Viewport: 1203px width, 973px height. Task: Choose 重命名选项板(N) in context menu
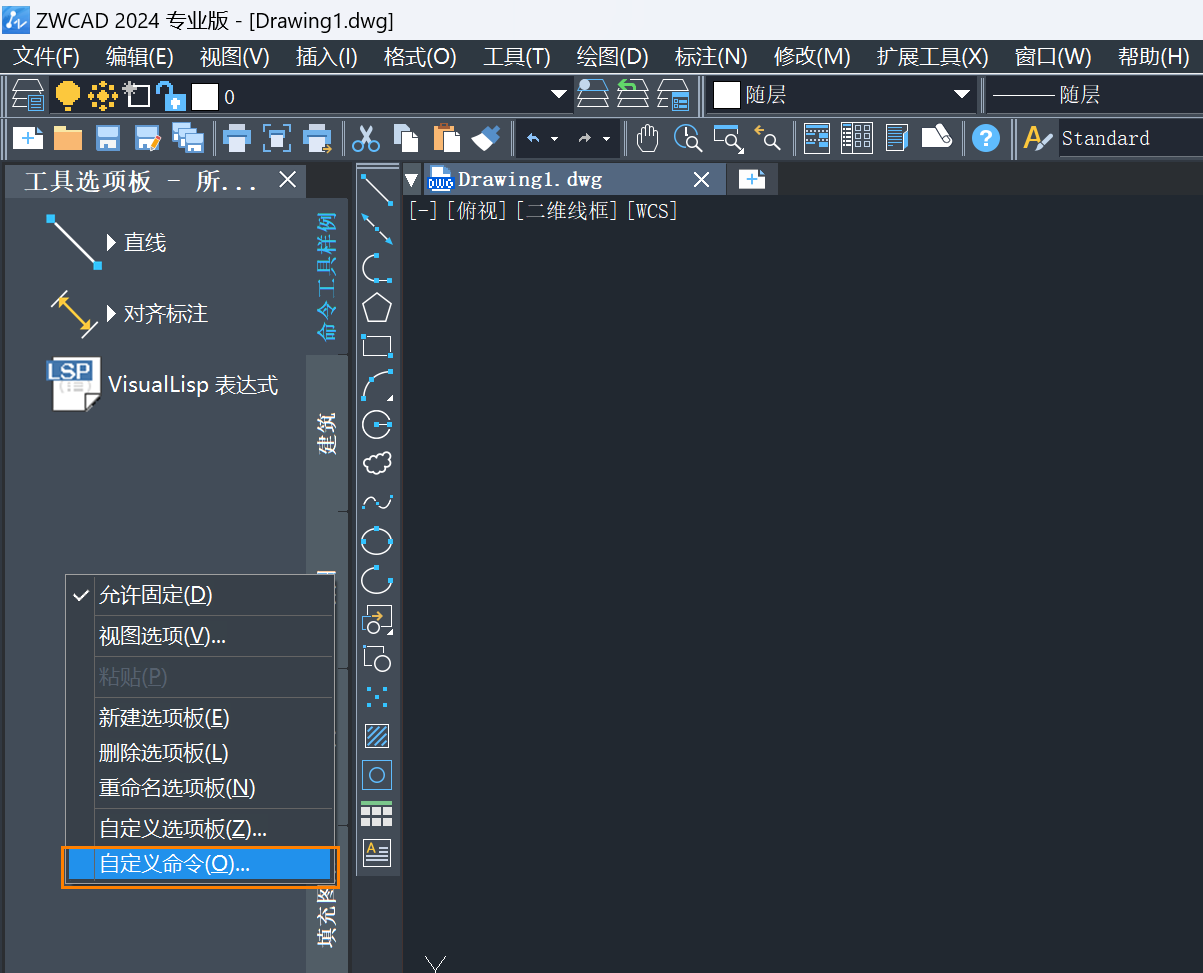pyautogui.click(x=199, y=788)
